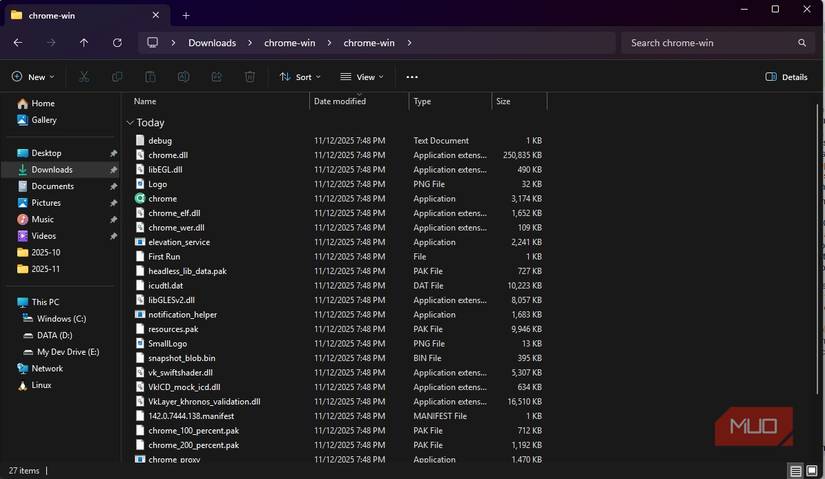This screenshot has height=479, width=825.
Task: Open the Sort dropdown menu
Action: click(x=299, y=77)
